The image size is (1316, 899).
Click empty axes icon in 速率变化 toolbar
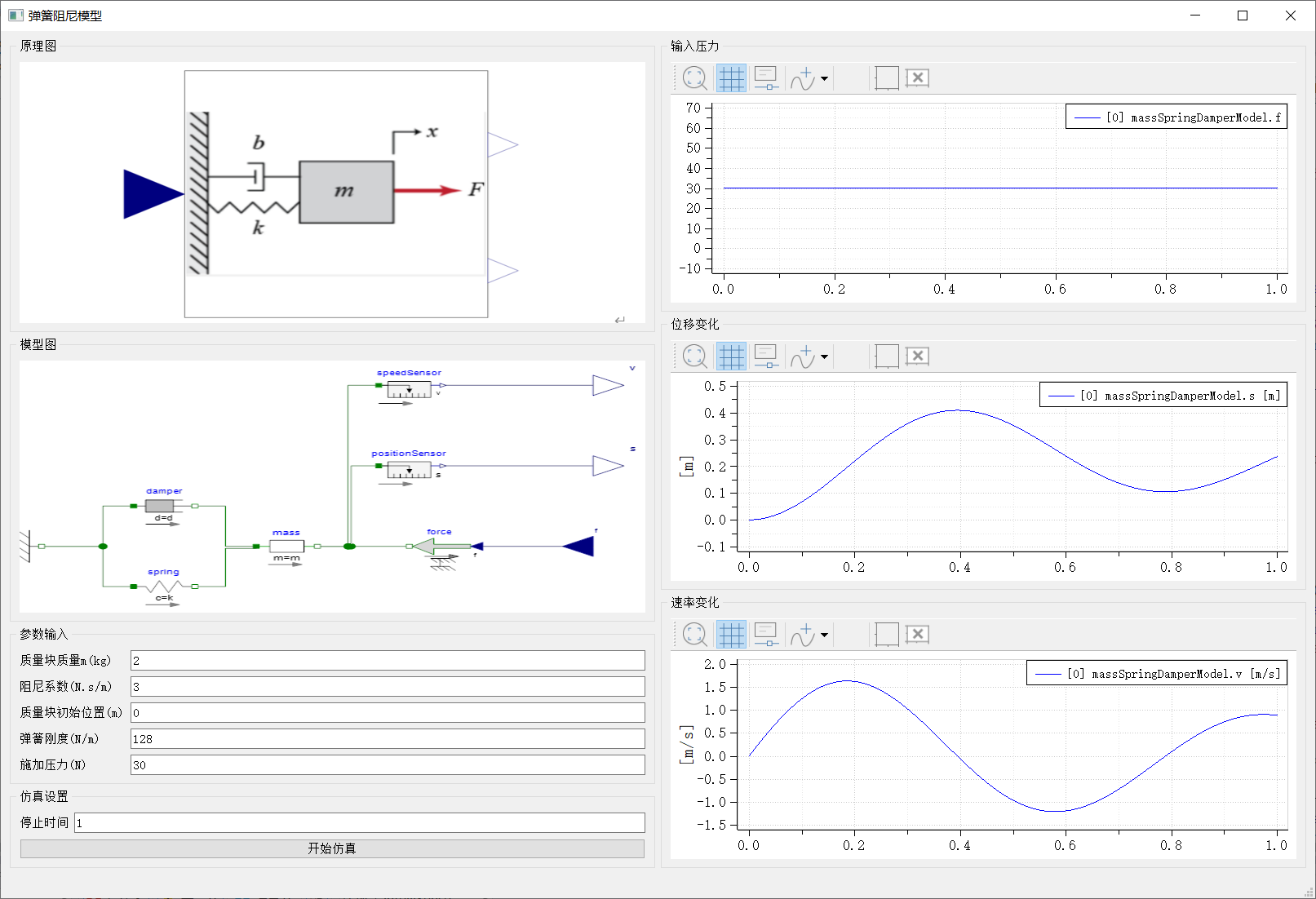tap(886, 635)
